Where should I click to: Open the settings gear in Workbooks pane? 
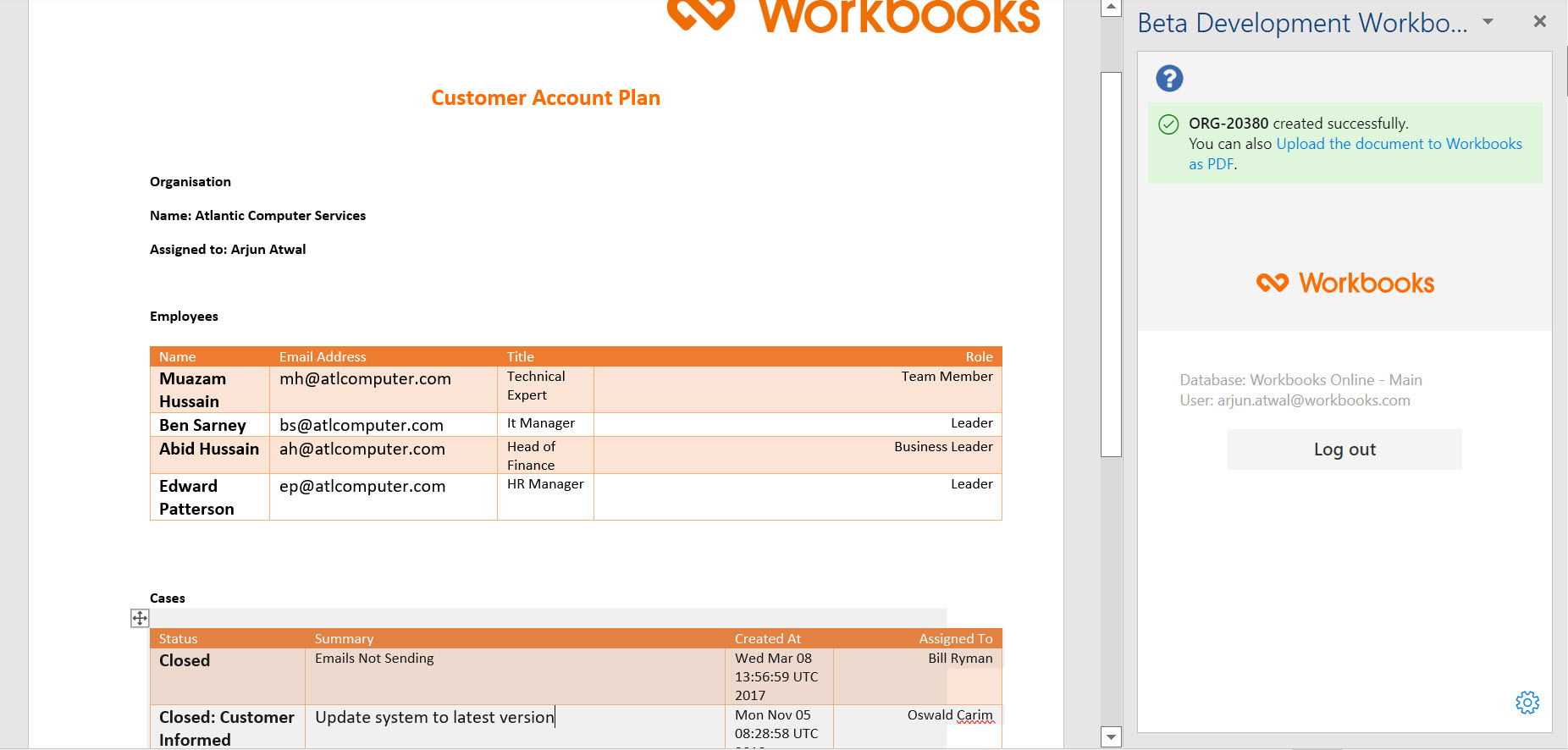pos(1527,703)
